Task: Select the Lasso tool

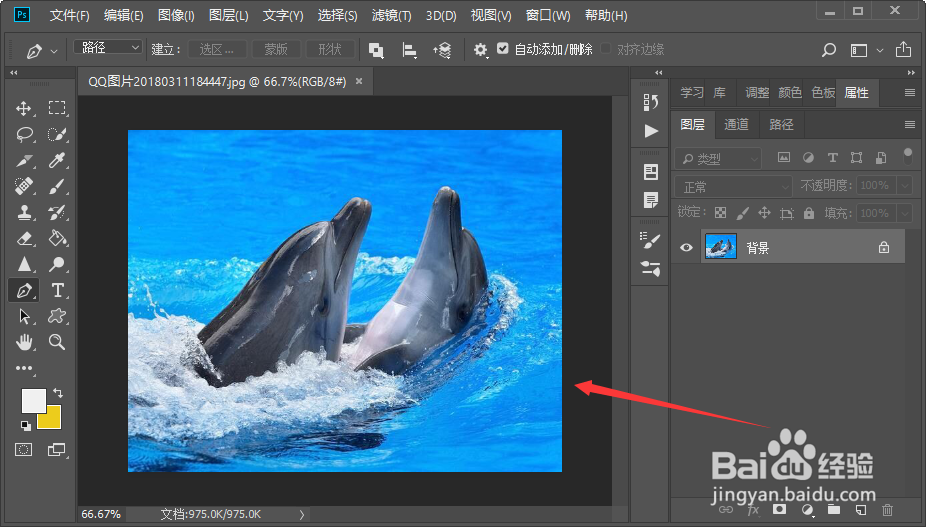Action: 24,134
